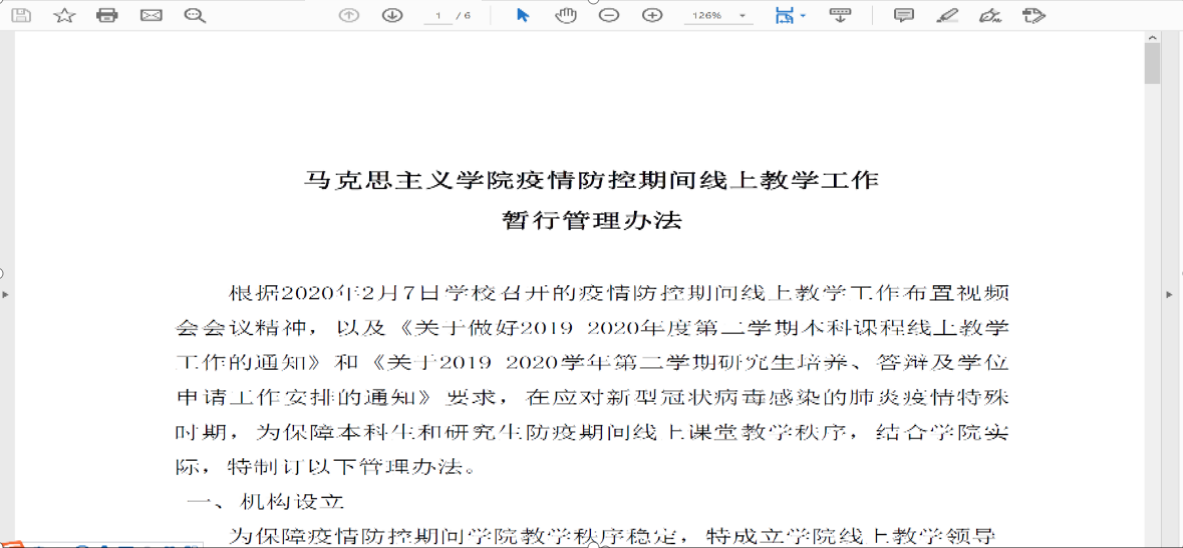The width and height of the screenshot is (1183, 548).
Task: Switch to the Hand pan tool
Action: pyautogui.click(x=566, y=15)
